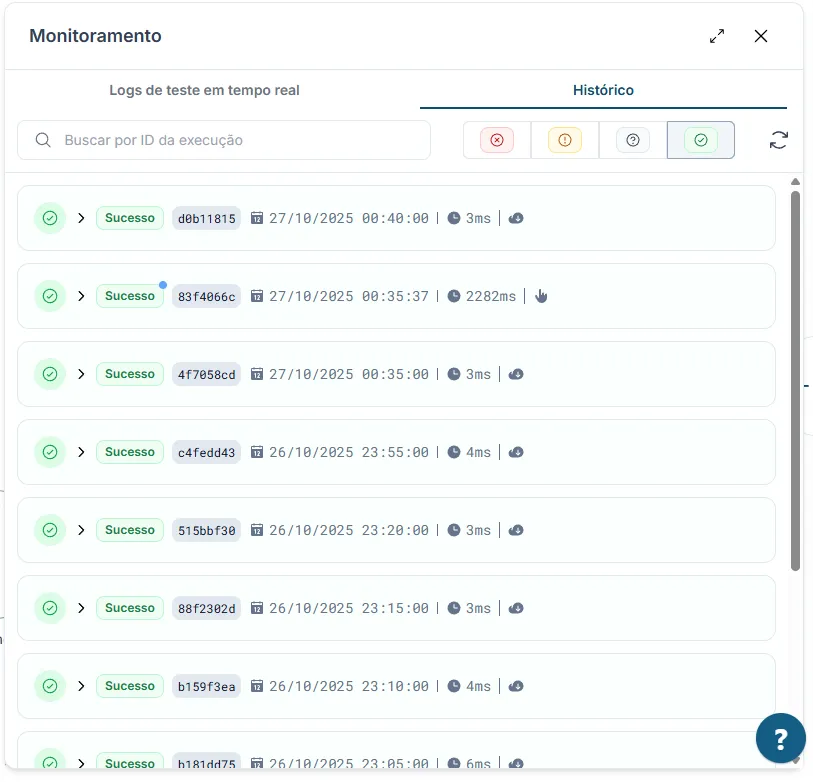
Task: Click the execution ID badge 83f4066c
Action: [x=206, y=297]
